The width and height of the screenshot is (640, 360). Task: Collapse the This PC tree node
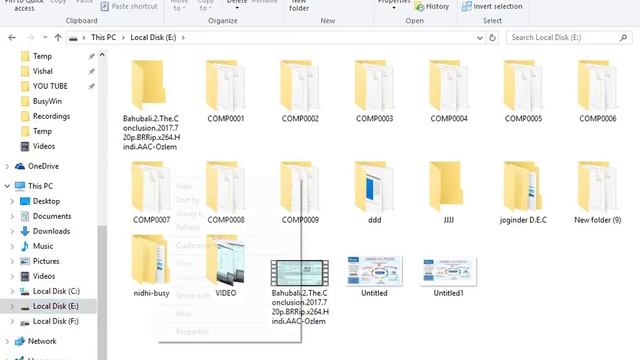pyautogui.click(x=7, y=186)
